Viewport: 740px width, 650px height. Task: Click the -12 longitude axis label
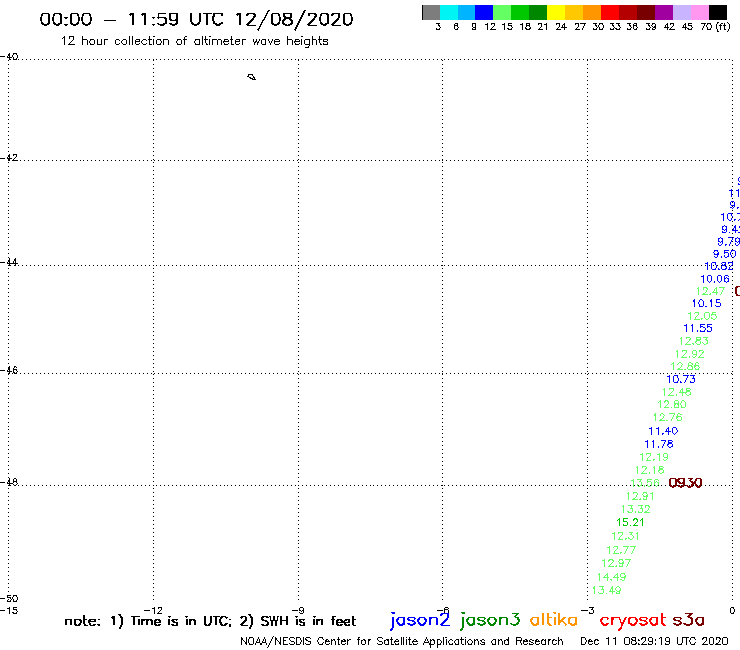(x=153, y=611)
